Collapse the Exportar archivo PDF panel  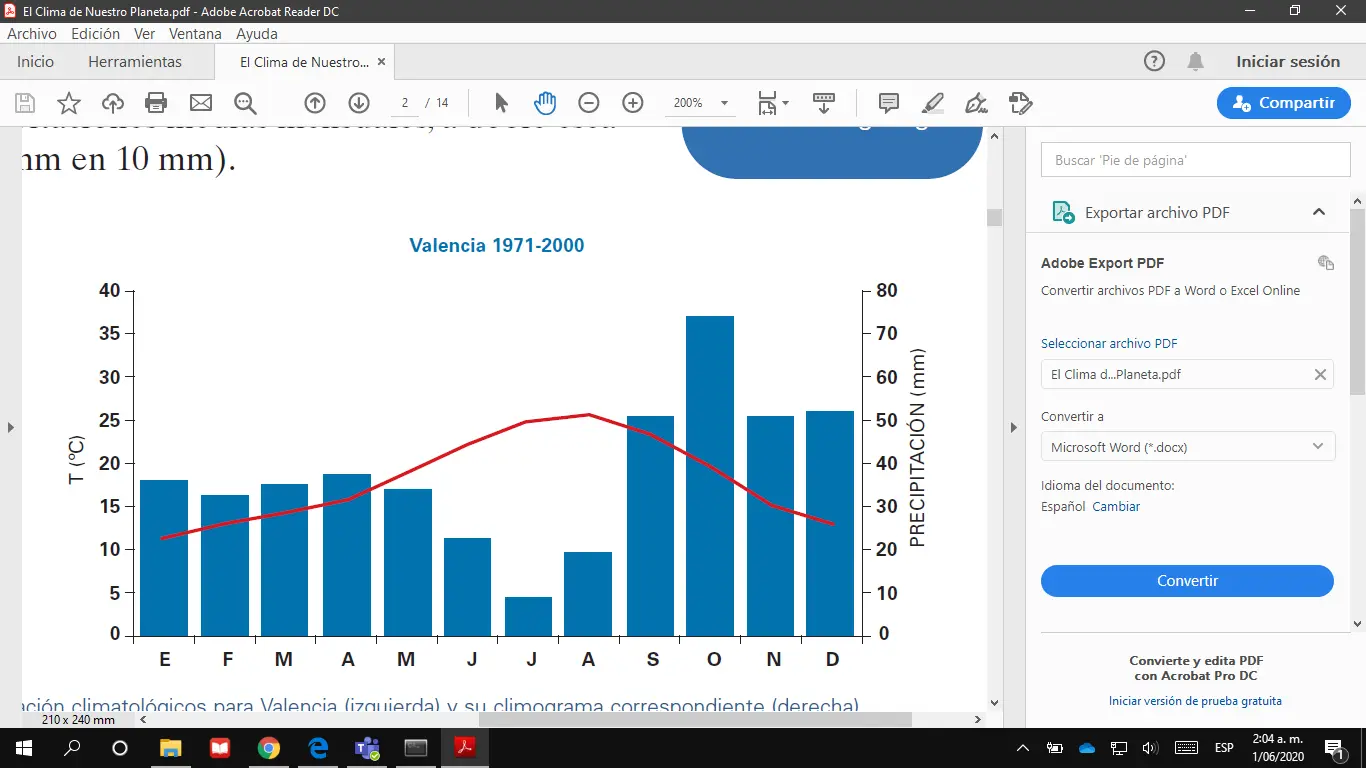coord(1319,212)
